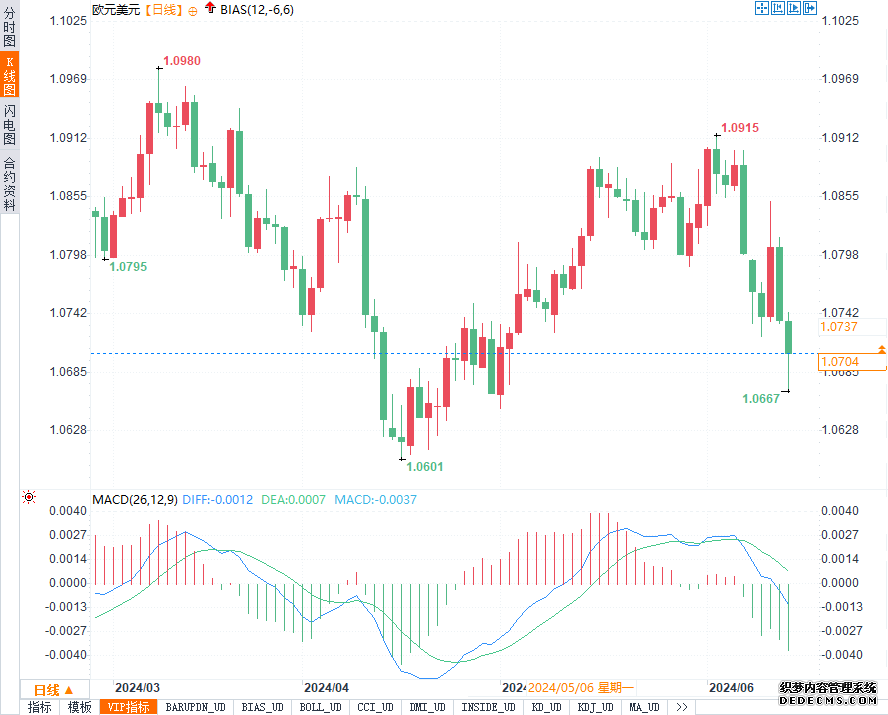888x715 pixels.
Task: Click the 2024/04 timeline label
Action: [326, 688]
